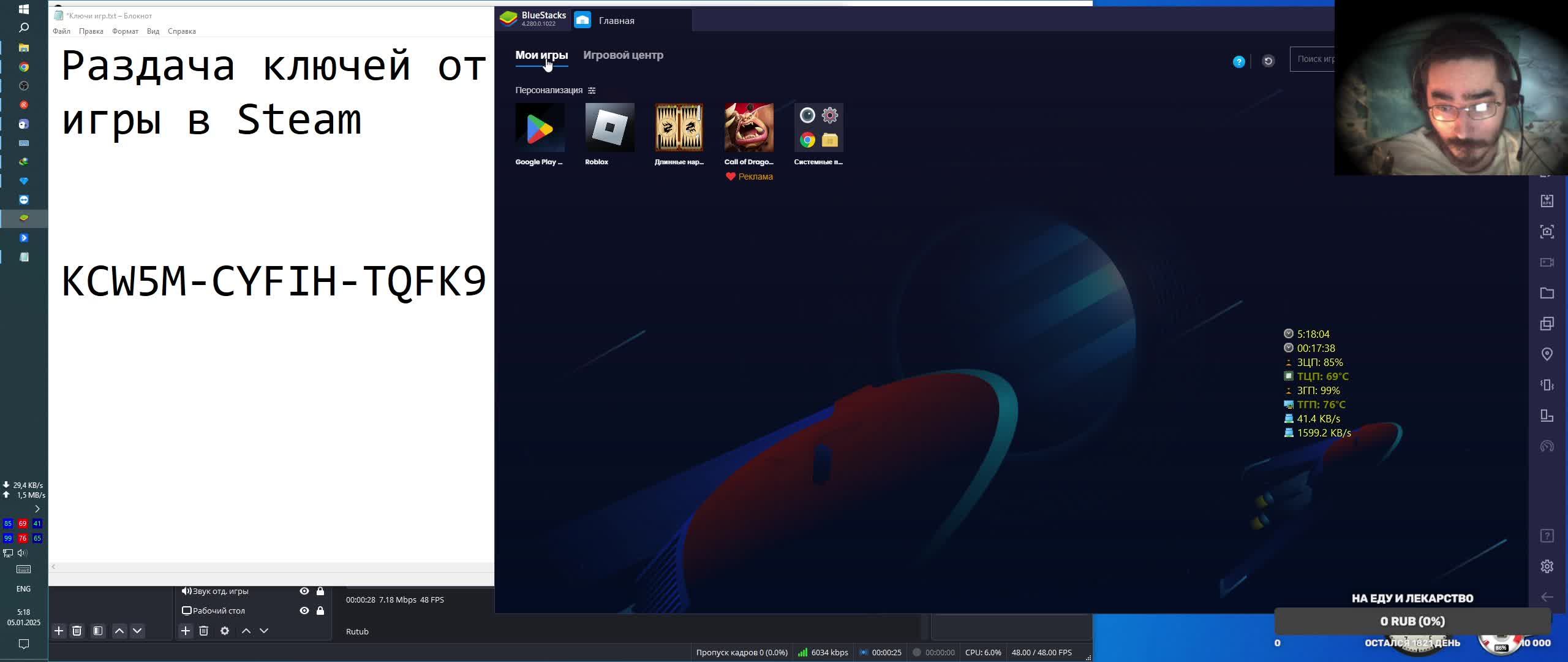
Task: Click the BlueStacks refresh circular arrow icon
Action: tap(1268, 61)
